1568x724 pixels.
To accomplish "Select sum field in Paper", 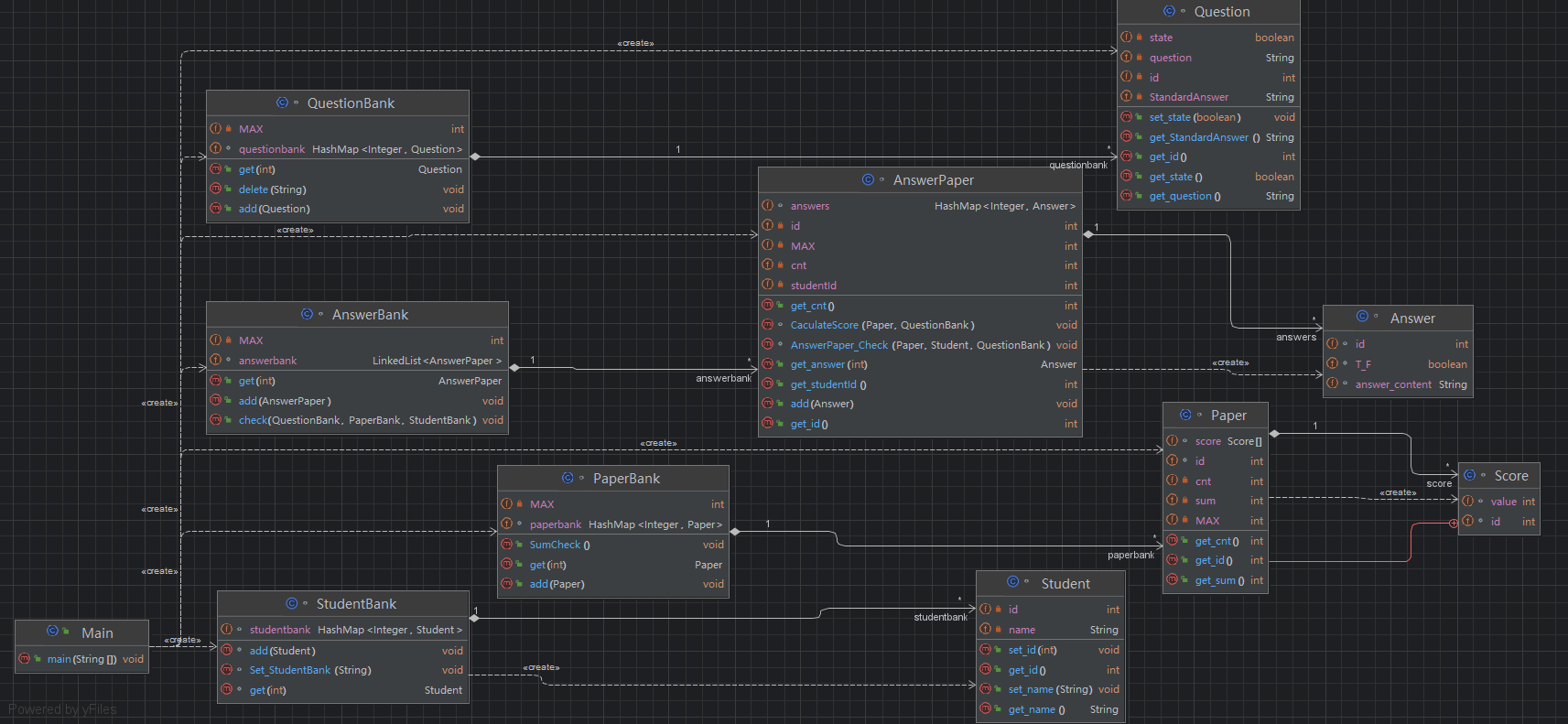I will [1216, 501].
